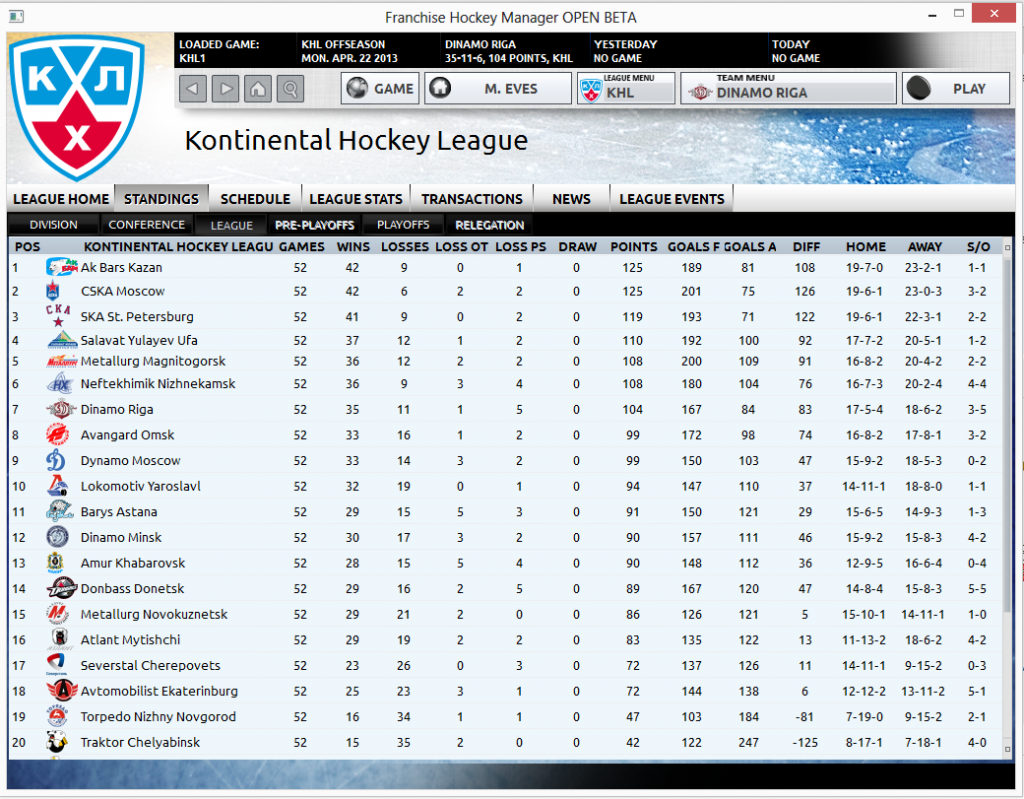
Task: Show PRE-PLAYOFFS standings
Action: pos(314,225)
